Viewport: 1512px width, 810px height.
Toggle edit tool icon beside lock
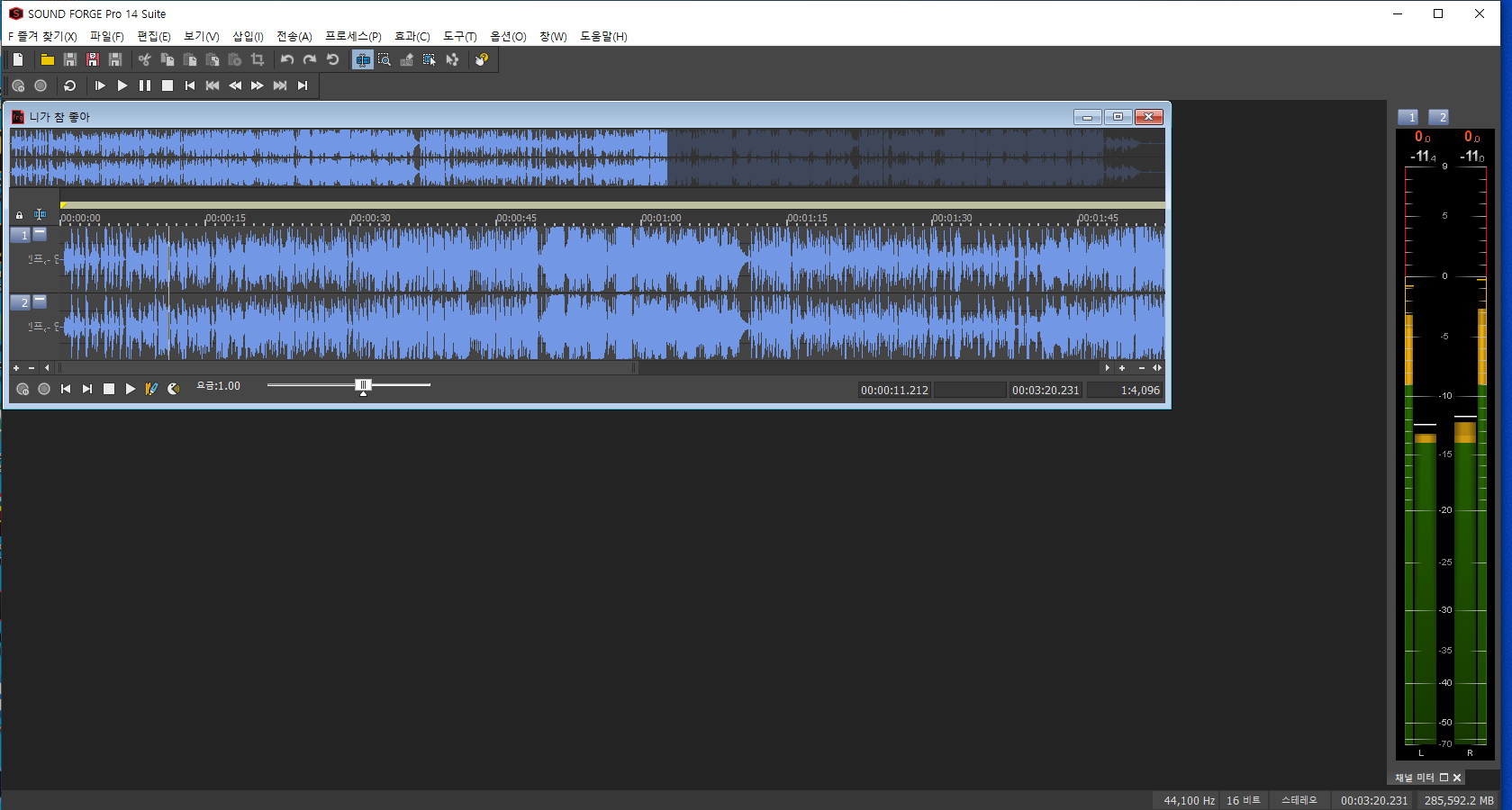tap(40, 214)
